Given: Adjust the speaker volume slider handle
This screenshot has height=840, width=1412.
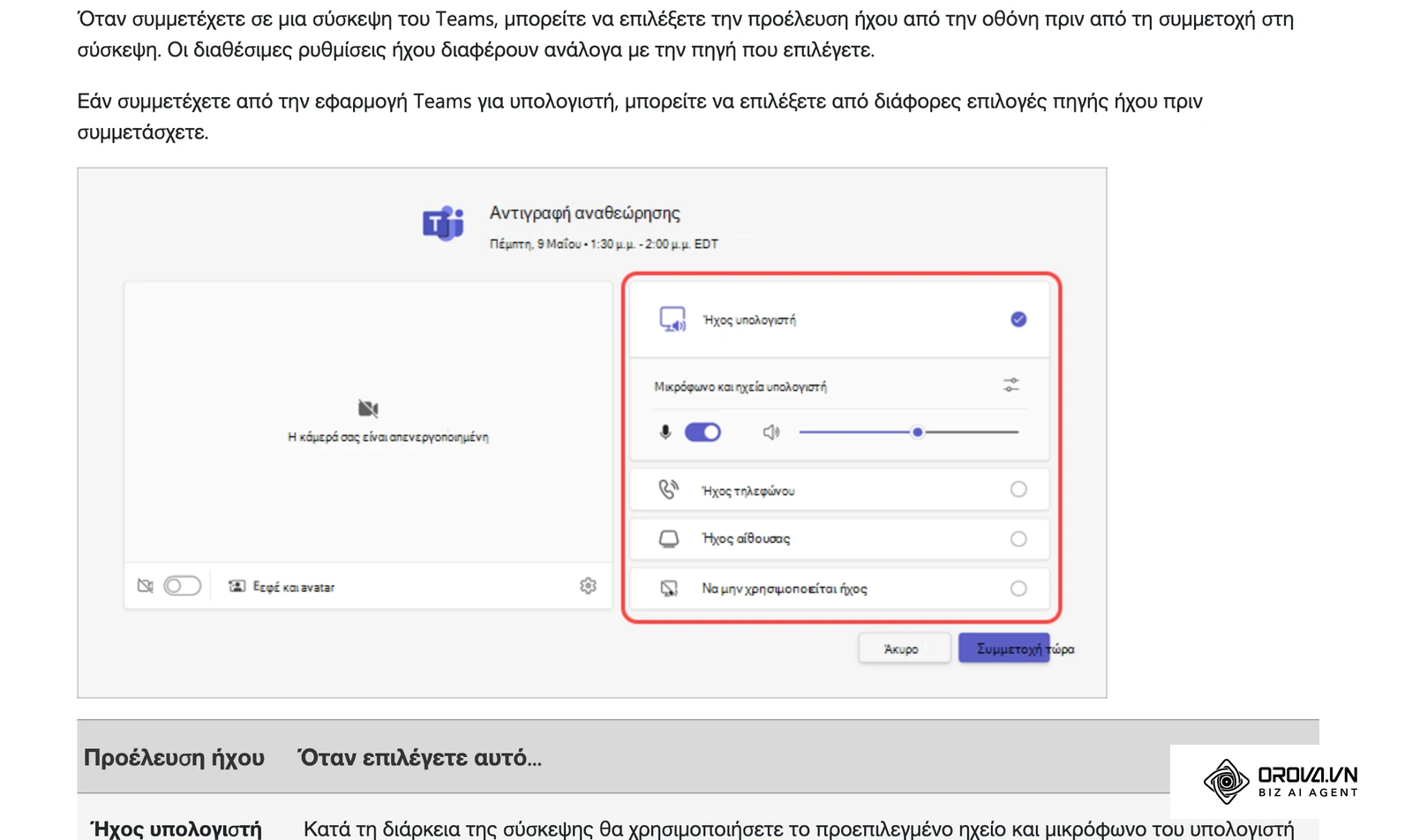Looking at the screenshot, I should coord(918,432).
